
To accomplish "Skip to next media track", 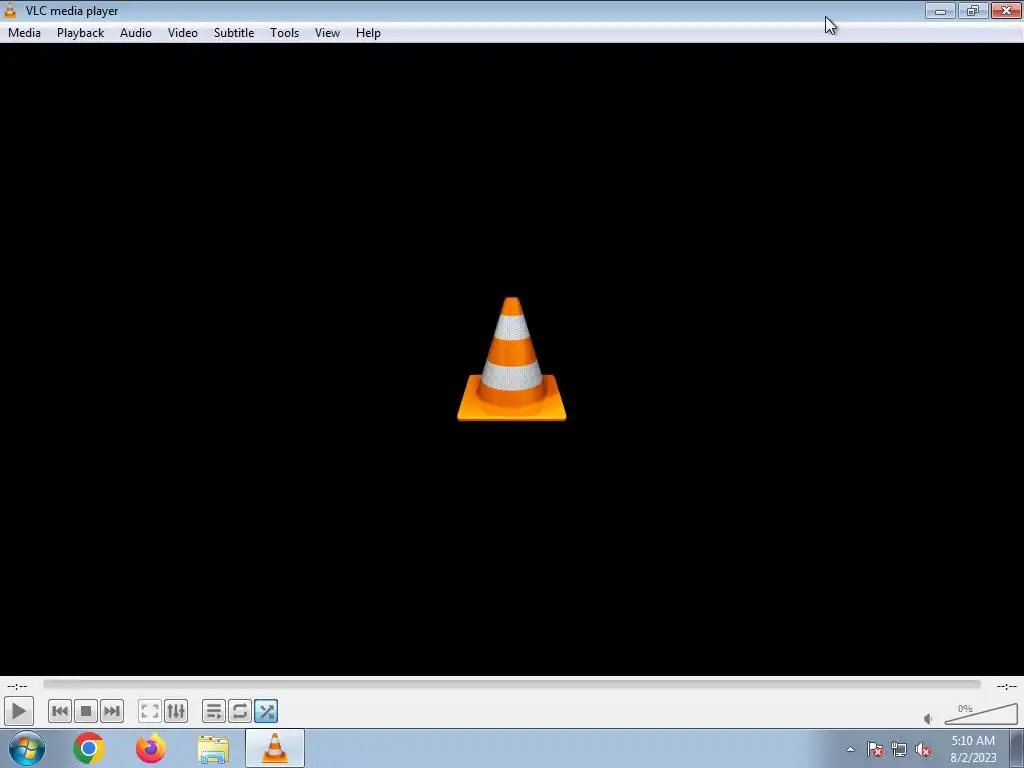I will coord(112,711).
